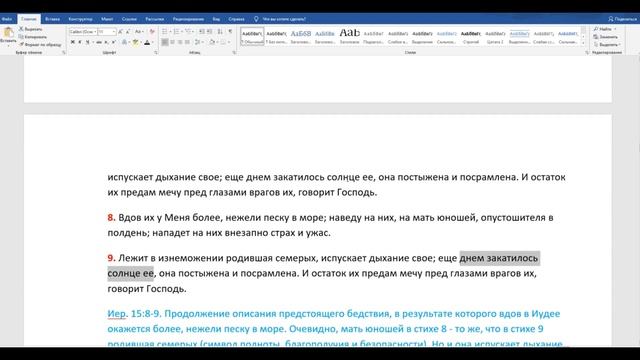Apply the Строгий style
The height and width of the screenshot is (360, 640).
point(471,36)
